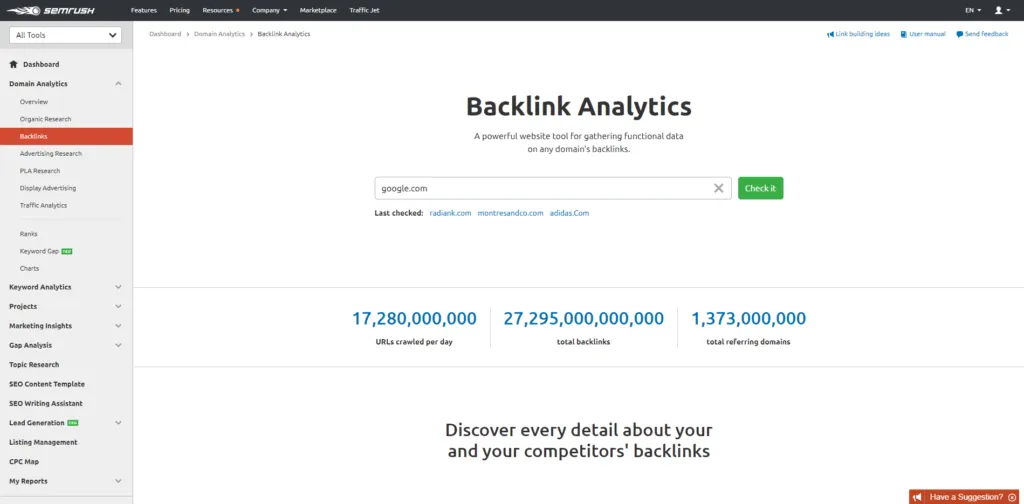The height and width of the screenshot is (504, 1024).
Task: Click the Have a Suggestion button
Action: pyautogui.click(x=966, y=497)
